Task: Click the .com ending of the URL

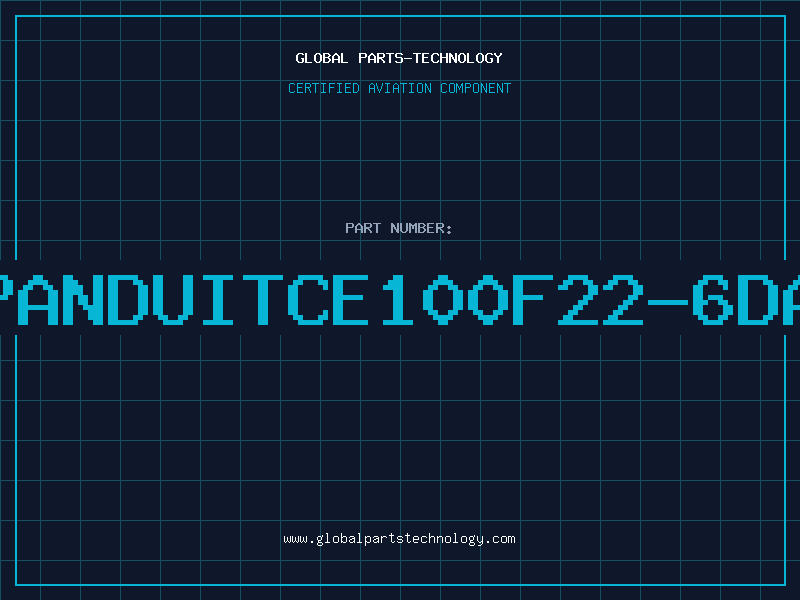Action: click(501, 539)
